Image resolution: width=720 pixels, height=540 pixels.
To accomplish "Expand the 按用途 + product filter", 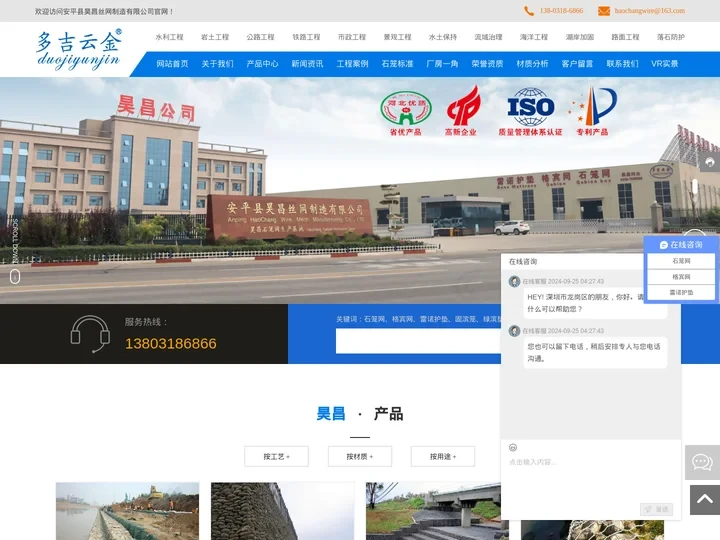I will 443,456.
